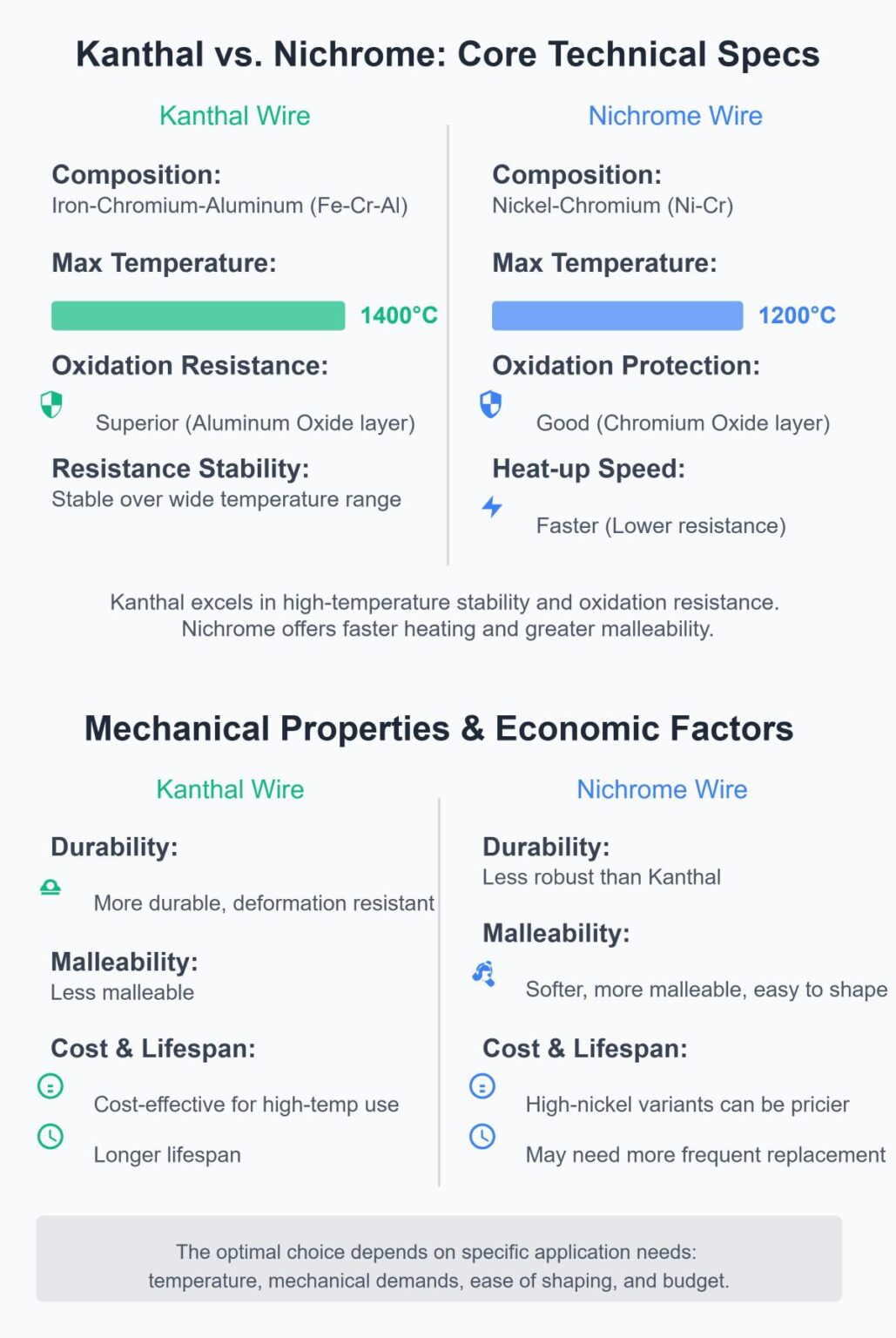
Task: Click the blue clock icon near frequent replacement
Action: pos(482,1136)
